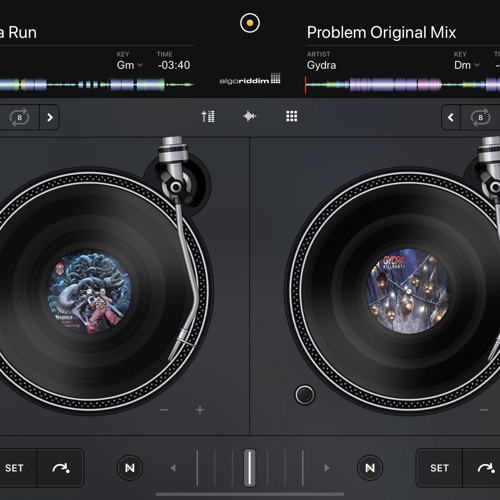Click the algoriddim logo
The image size is (500, 500).
pos(250,79)
